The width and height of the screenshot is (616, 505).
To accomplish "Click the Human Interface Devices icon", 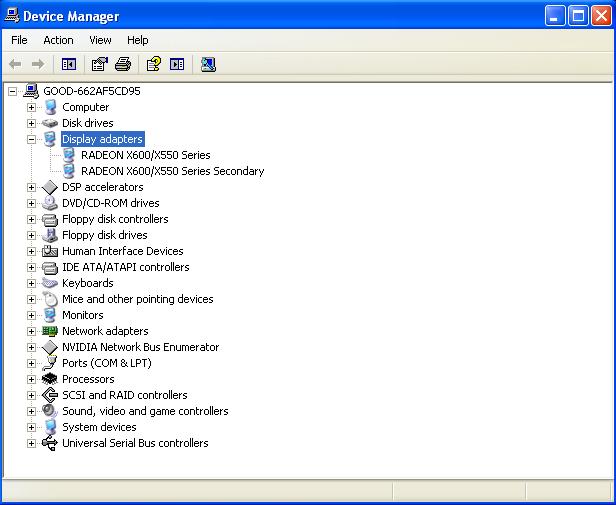I will tap(50, 251).
